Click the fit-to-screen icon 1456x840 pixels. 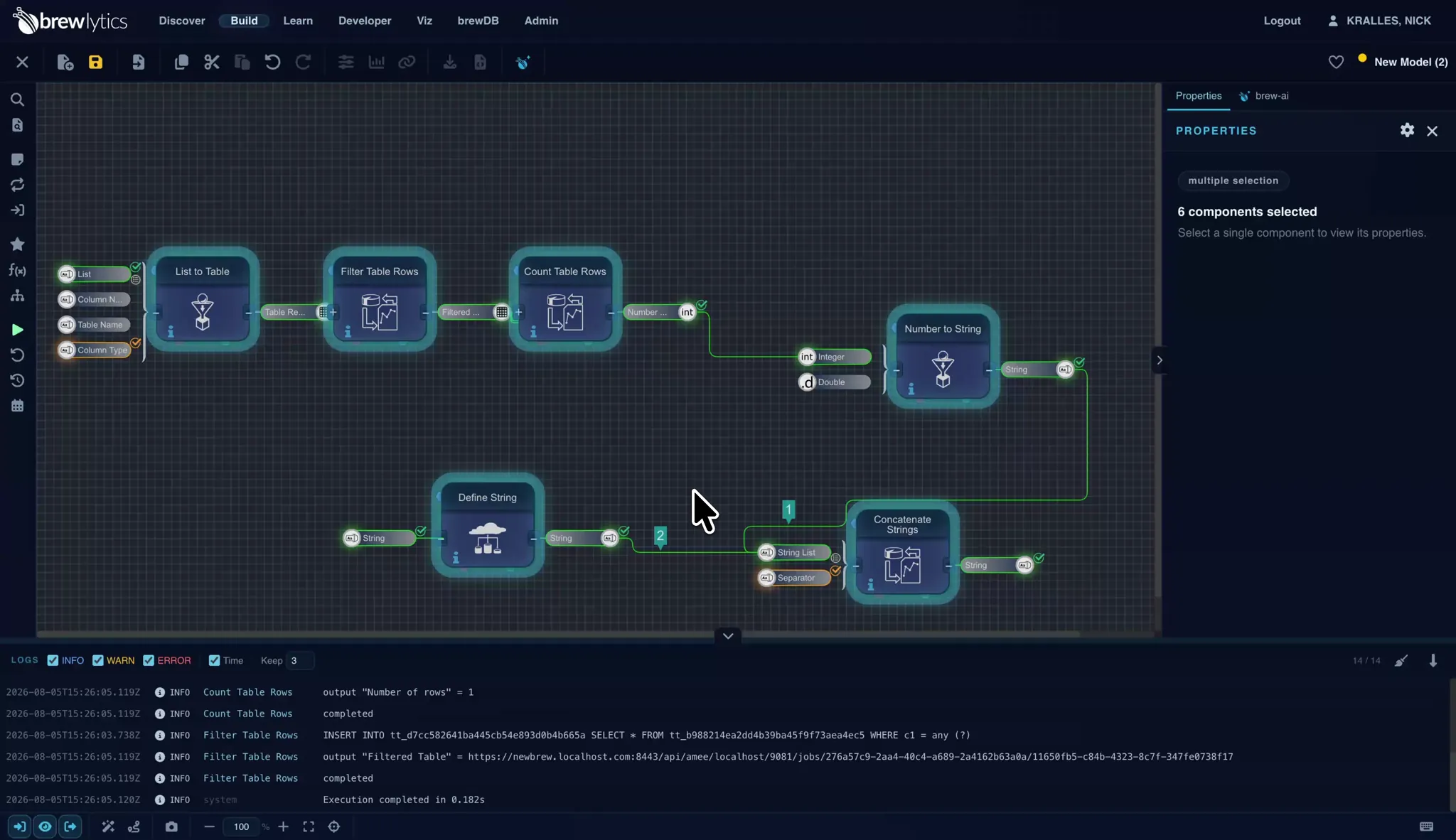pyautogui.click(x=309, y=826)
